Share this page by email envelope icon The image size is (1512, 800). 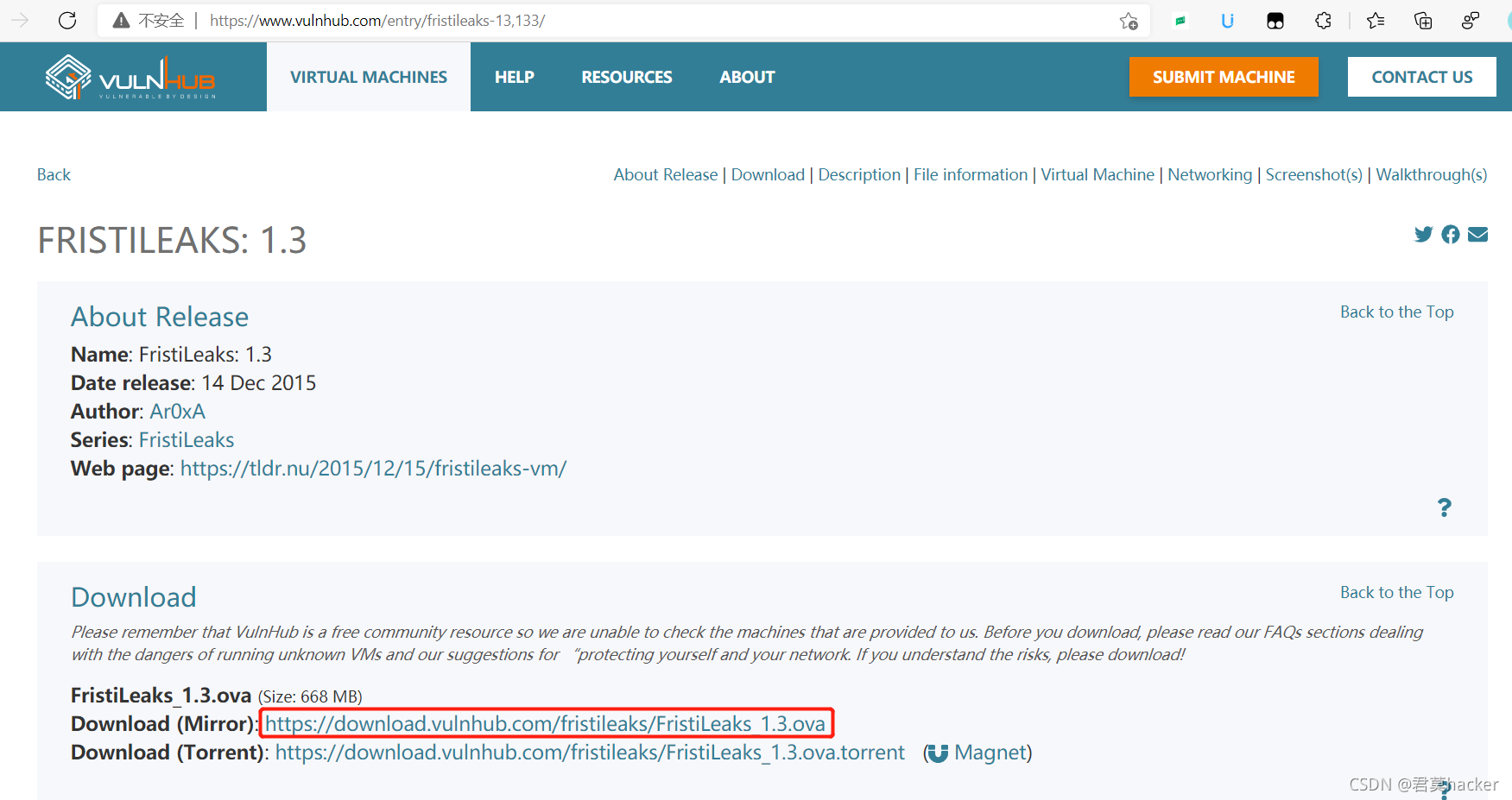(x=1477, y=234)
